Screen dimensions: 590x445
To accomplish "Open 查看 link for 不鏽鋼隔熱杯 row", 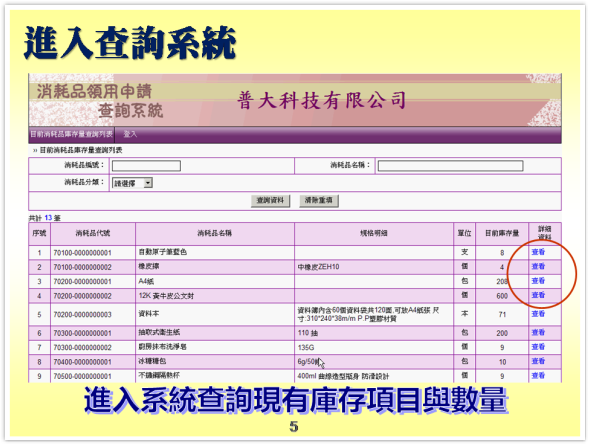I will [538, 375].
